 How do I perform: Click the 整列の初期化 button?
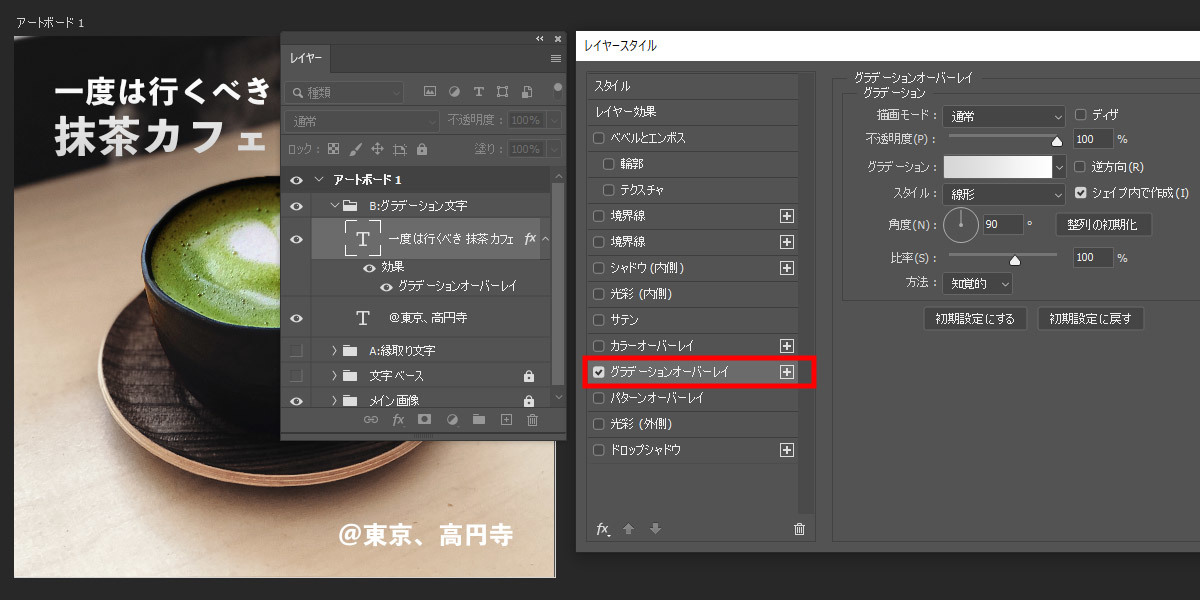coord(1103,224)
